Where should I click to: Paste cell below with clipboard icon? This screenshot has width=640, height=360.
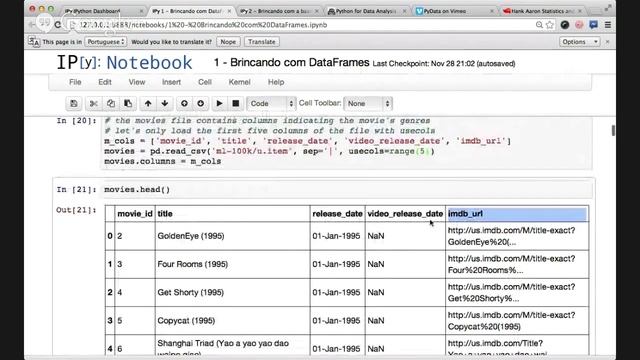[x=128, y=104]
